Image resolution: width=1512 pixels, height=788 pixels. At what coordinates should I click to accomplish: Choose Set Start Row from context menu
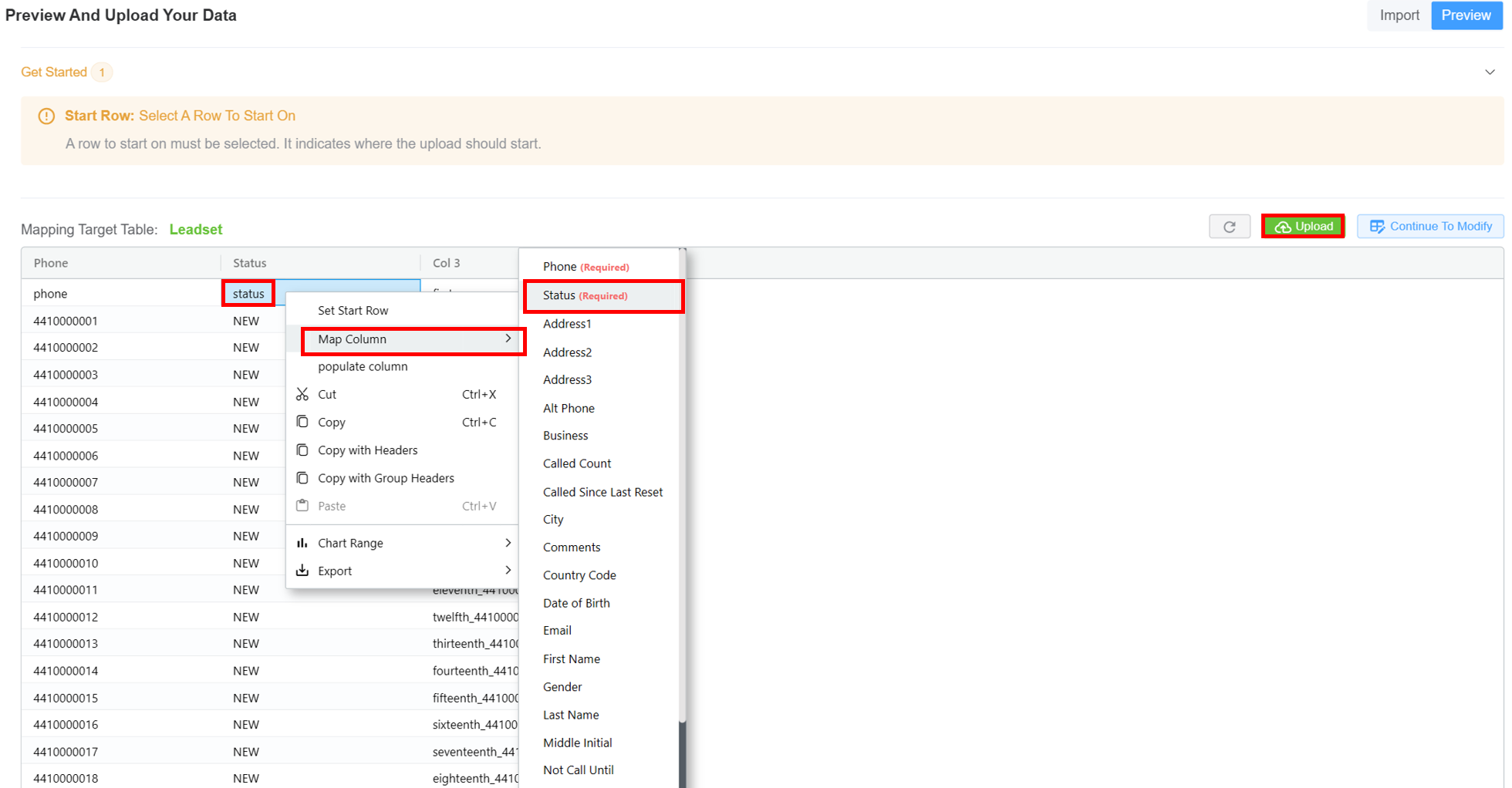[x=353, y=311]
